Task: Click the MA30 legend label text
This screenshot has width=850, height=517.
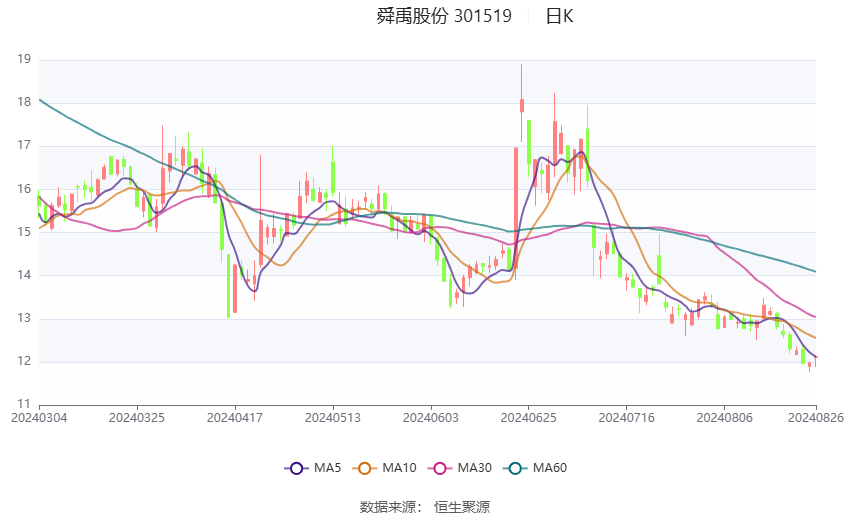Action: (x=474, y=468)
